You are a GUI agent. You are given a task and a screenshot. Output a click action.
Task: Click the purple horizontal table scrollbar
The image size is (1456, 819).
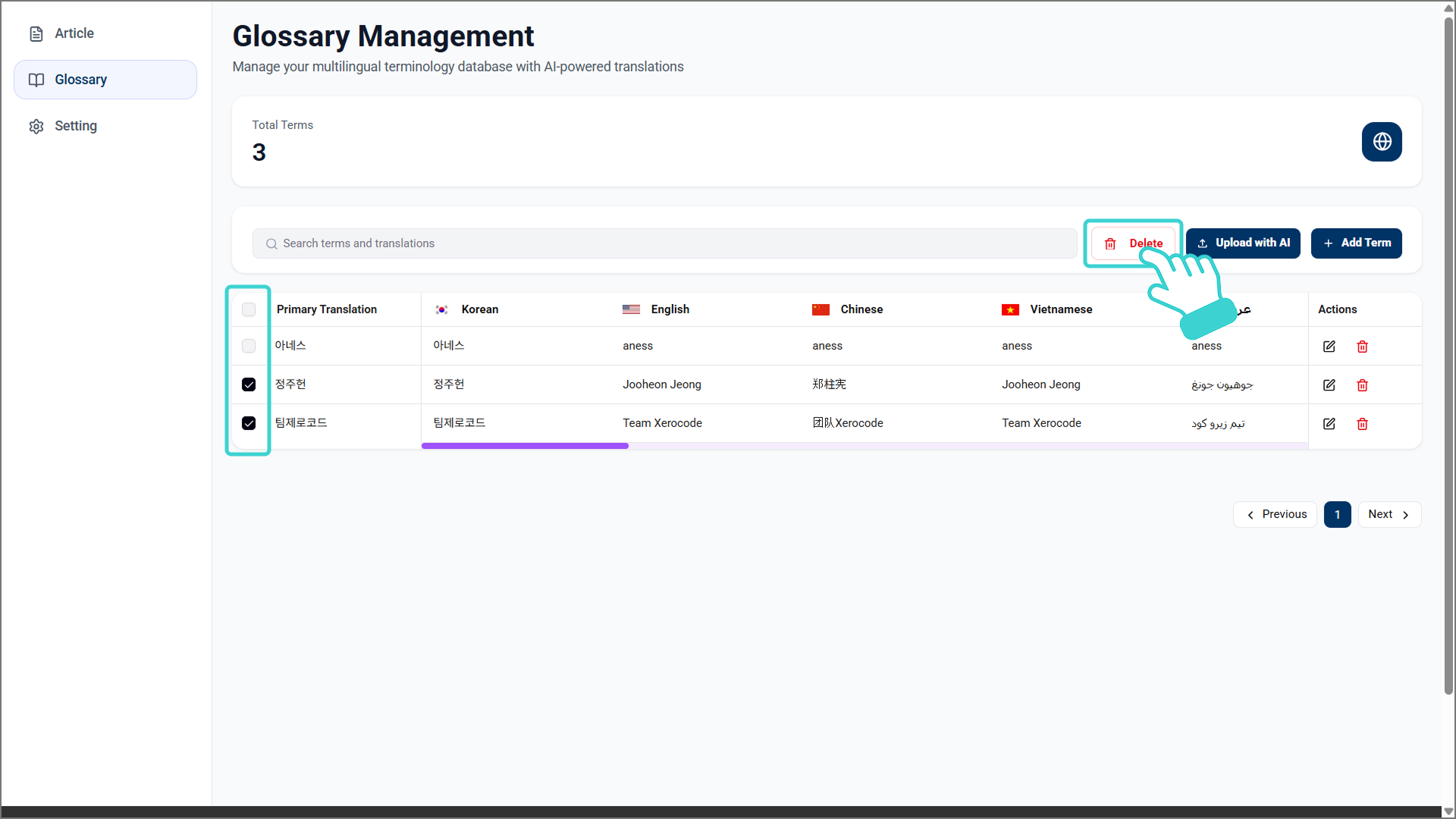(525, 446)
